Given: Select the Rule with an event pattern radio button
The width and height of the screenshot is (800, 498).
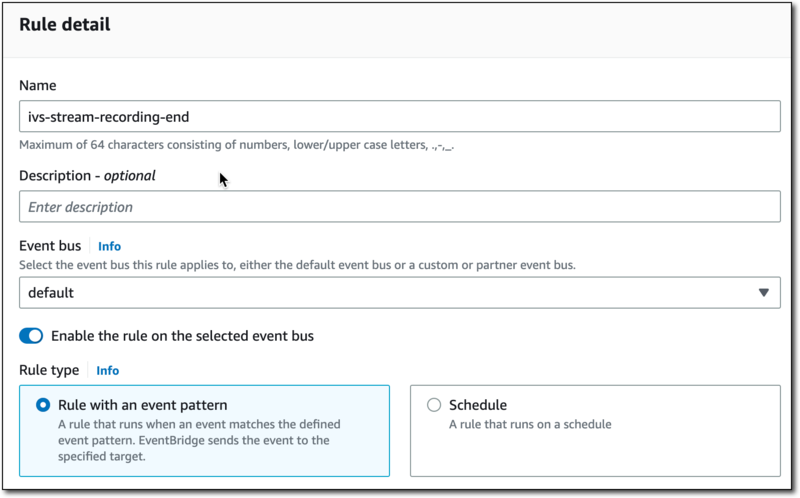Looking at the screenshot, I should coord(43,405).
